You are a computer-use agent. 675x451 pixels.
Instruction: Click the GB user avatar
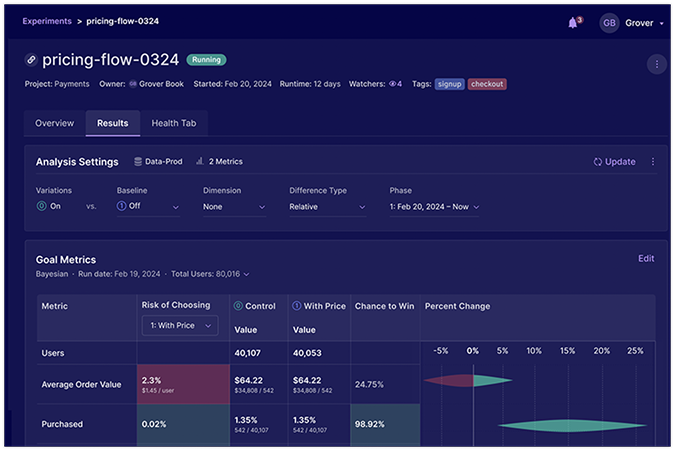click(609, 23)
